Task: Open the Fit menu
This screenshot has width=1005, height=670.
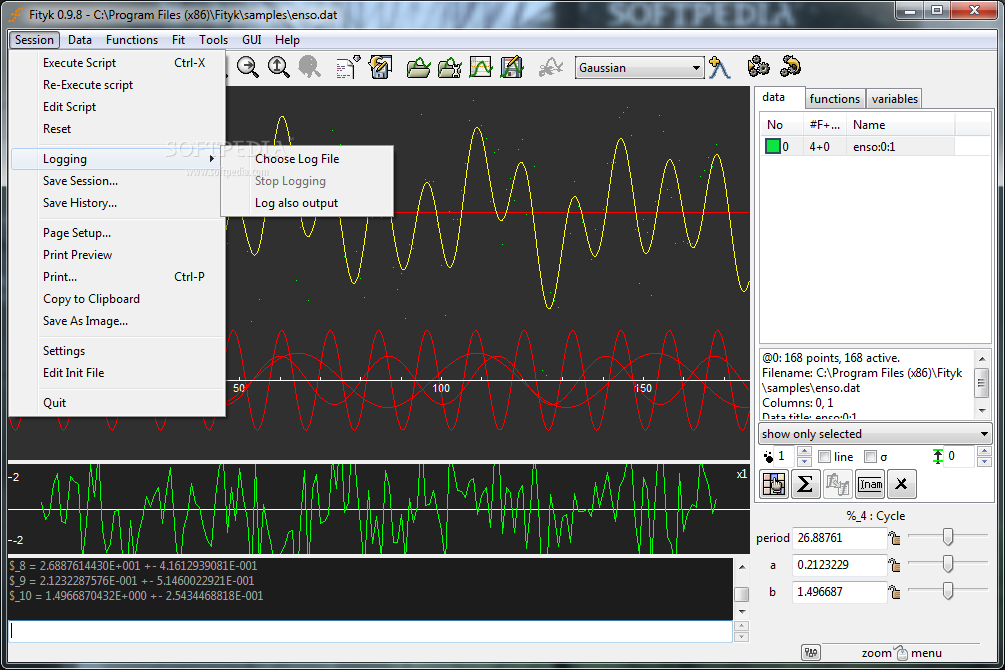Action: (x=178, y=40)
